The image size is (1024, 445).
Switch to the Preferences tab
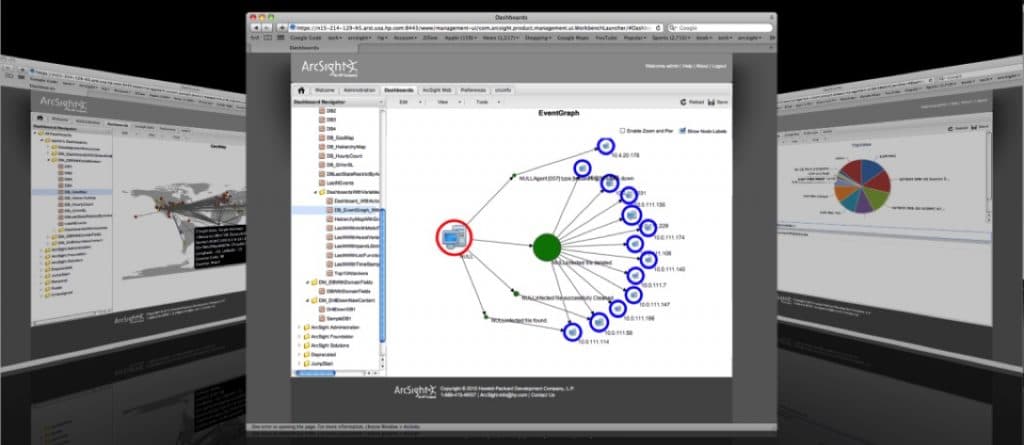pos(473,90)
